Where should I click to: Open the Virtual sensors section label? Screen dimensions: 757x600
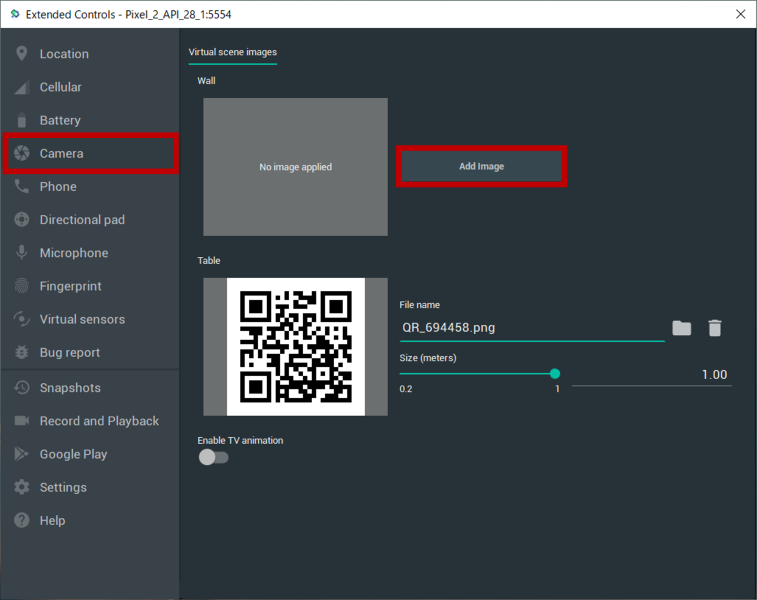(x=82, y=320)
